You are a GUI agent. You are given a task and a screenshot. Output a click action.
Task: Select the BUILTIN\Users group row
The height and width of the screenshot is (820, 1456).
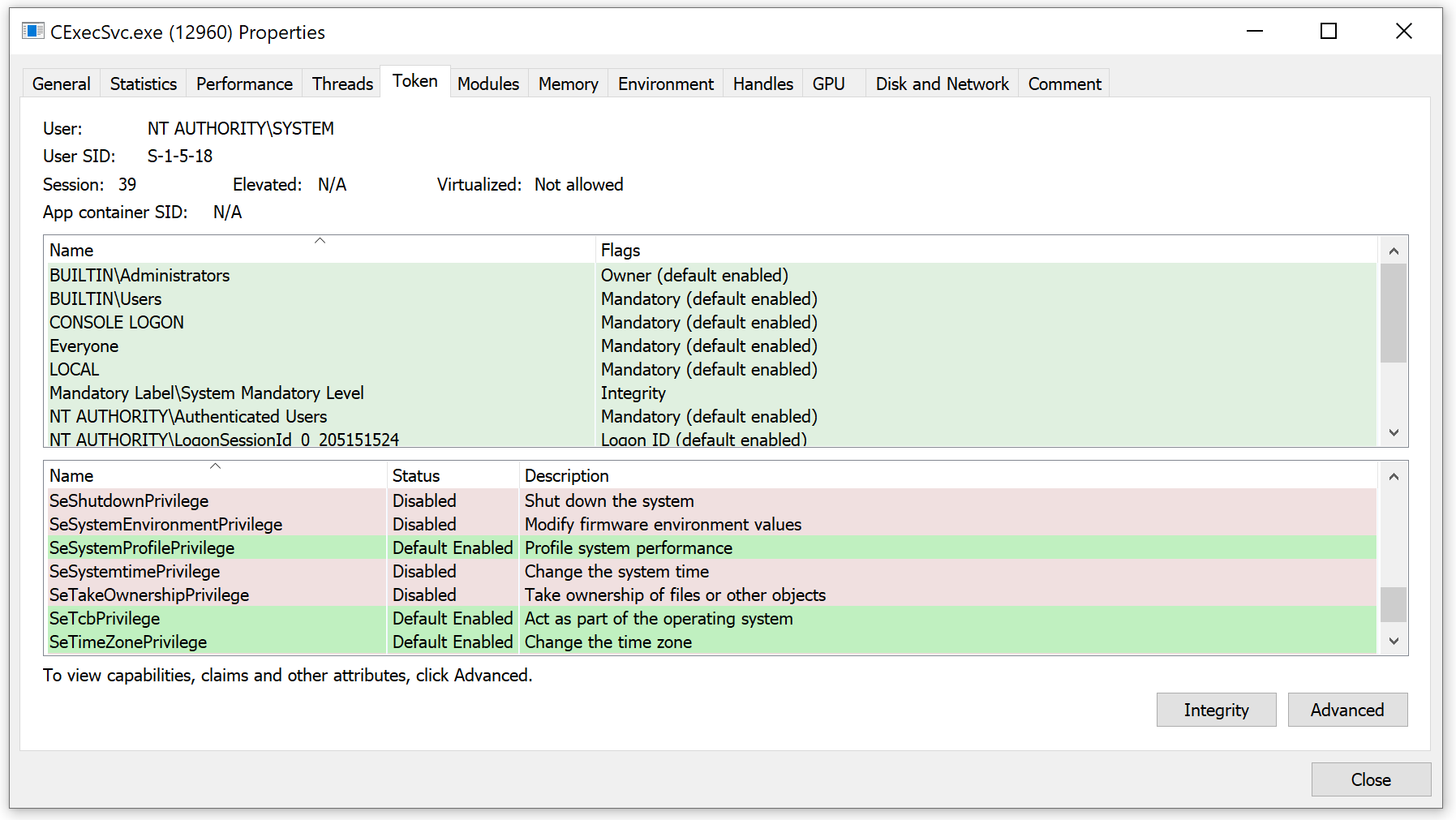711,298
